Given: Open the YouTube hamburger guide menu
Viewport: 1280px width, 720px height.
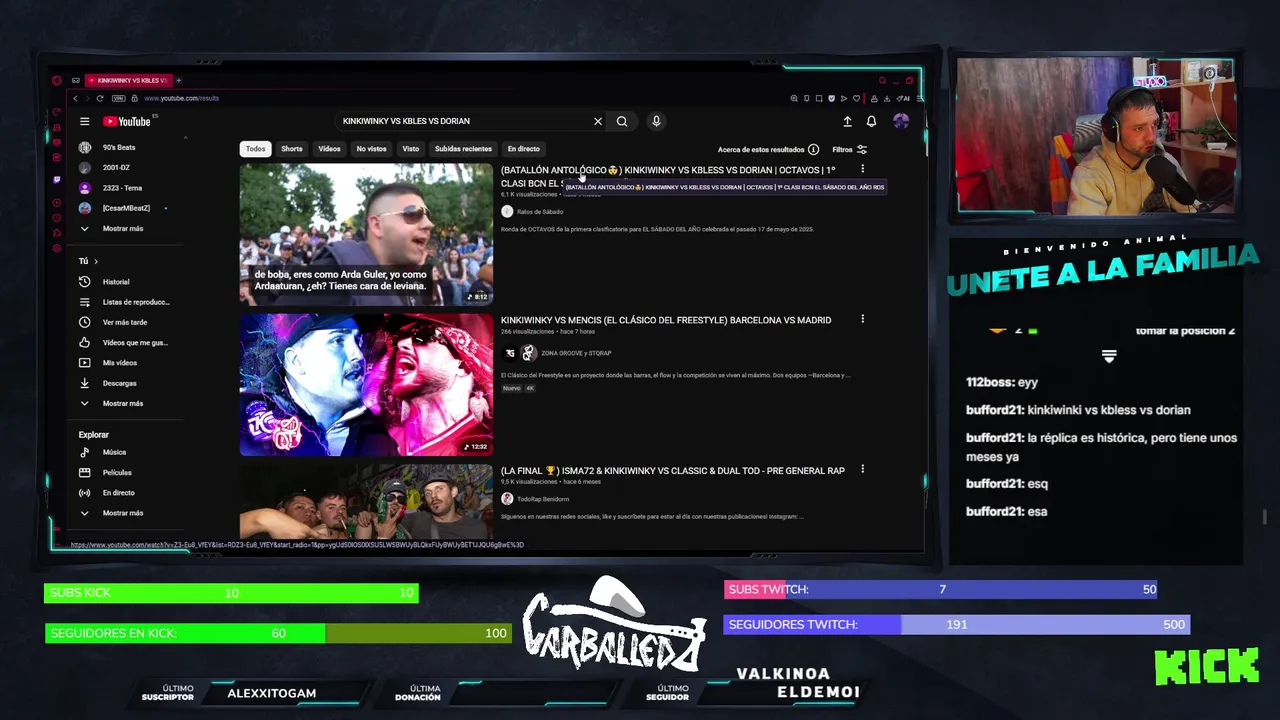Looking at the screenshot, I should point(85,121).
